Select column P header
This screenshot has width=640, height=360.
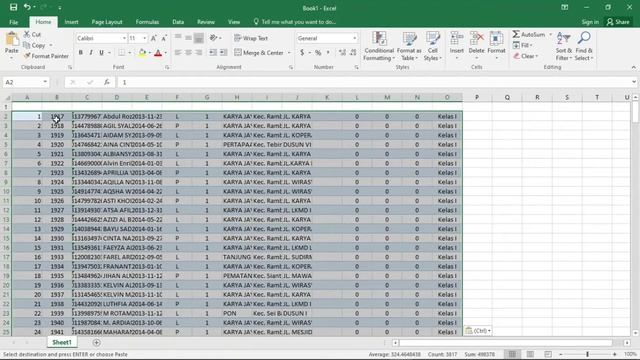[477, 97]
